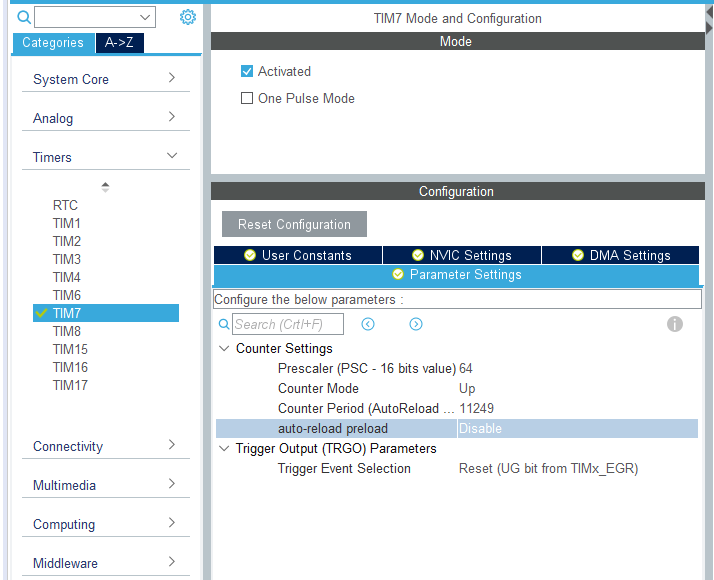The height and width of the screenshot is (580, 714).
Task: Select the auto-reload preload row label
Action: pos(333,428)
